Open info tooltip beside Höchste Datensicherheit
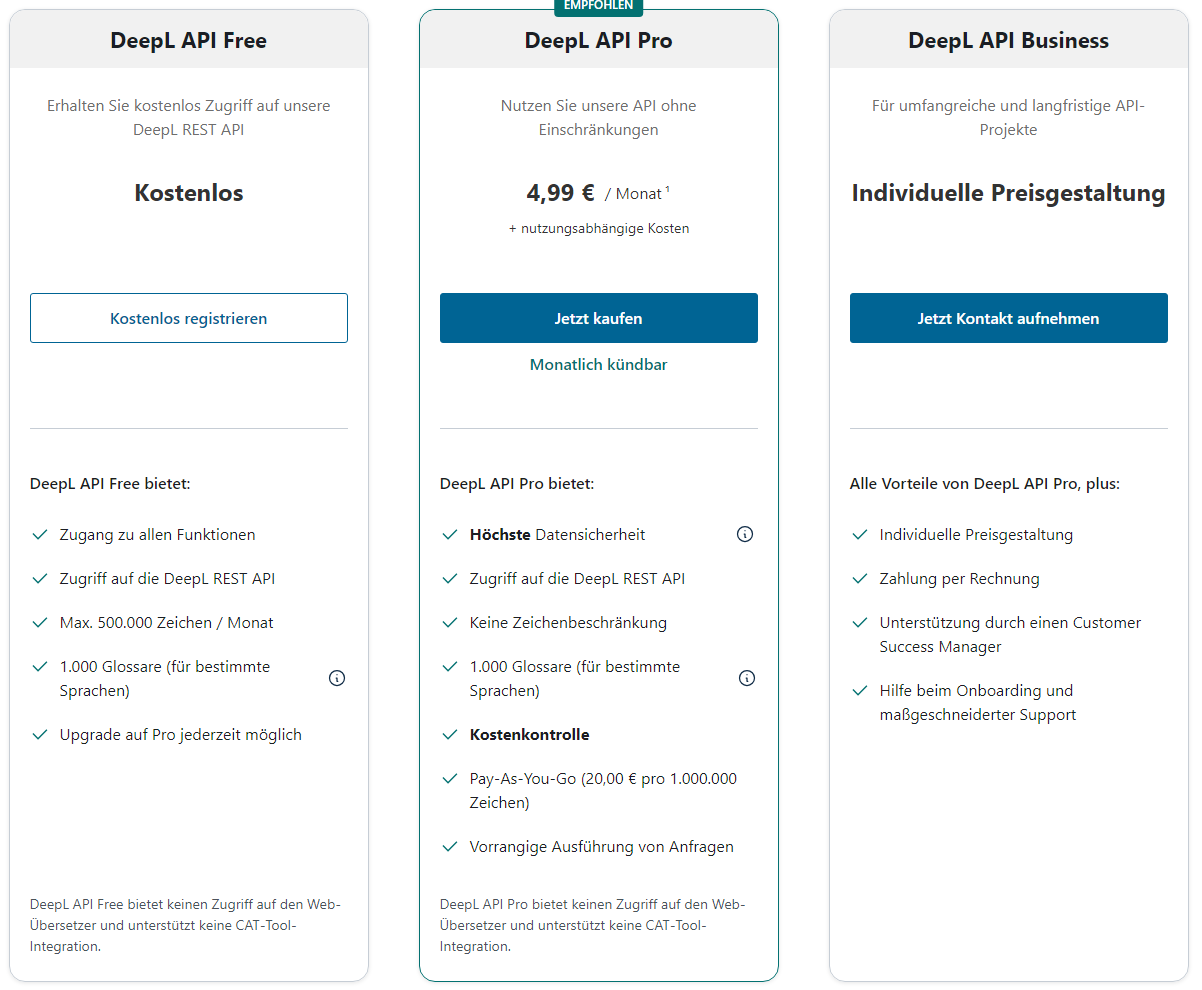The height and width of the screenshot is (990, 1202). 744,533
